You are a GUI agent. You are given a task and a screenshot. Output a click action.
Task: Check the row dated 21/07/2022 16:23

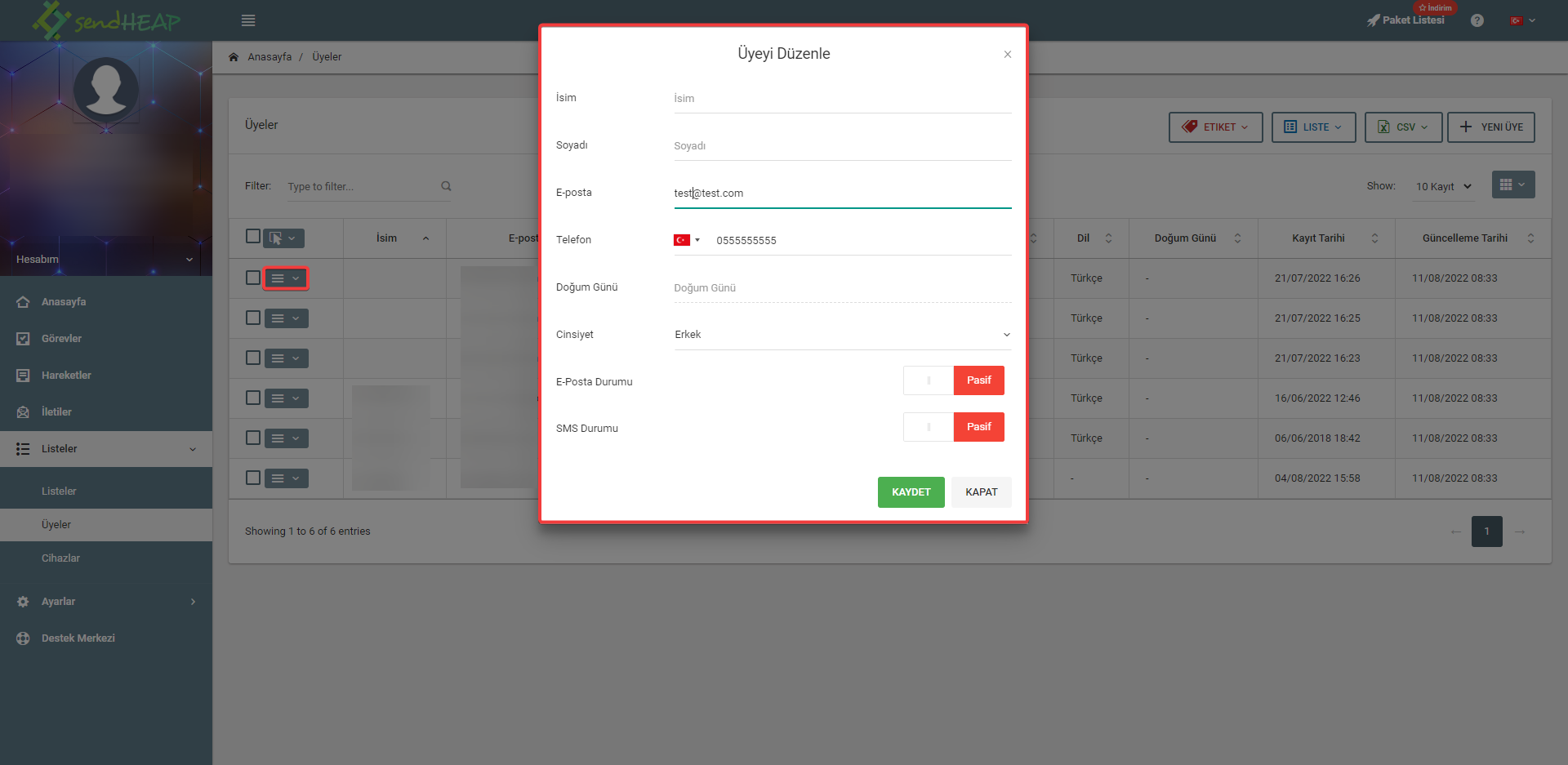pos(253,358)
